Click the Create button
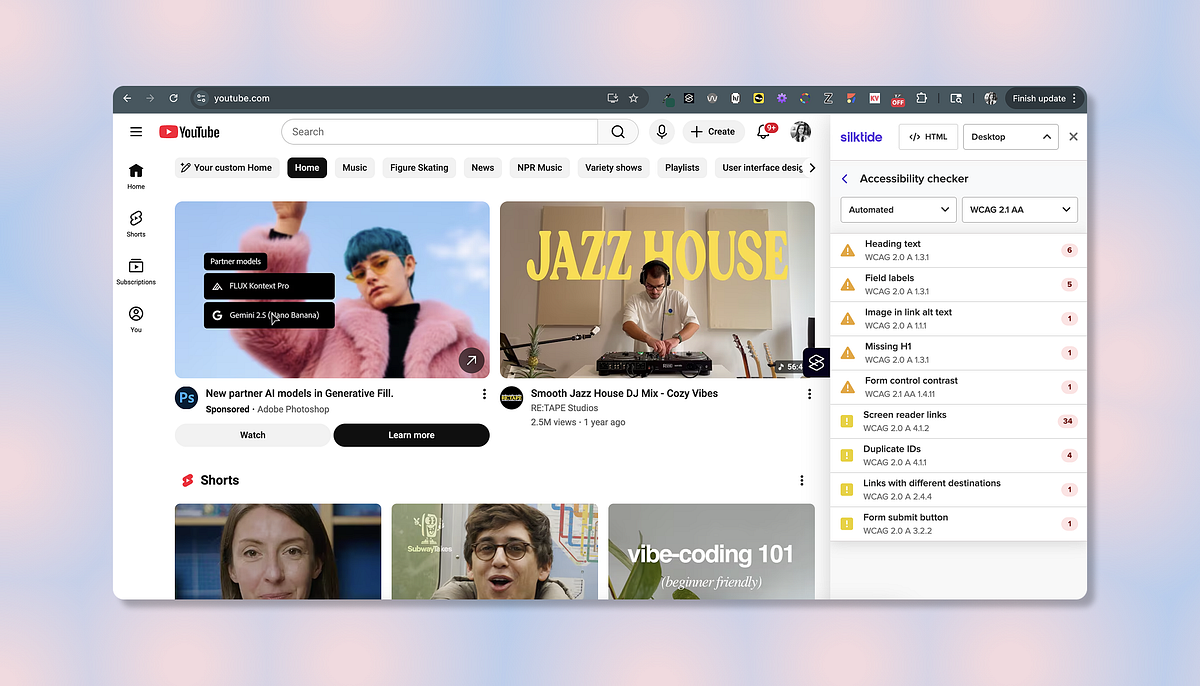The width and height of the screenshot is (1200, 686). (x=713, y=132)
